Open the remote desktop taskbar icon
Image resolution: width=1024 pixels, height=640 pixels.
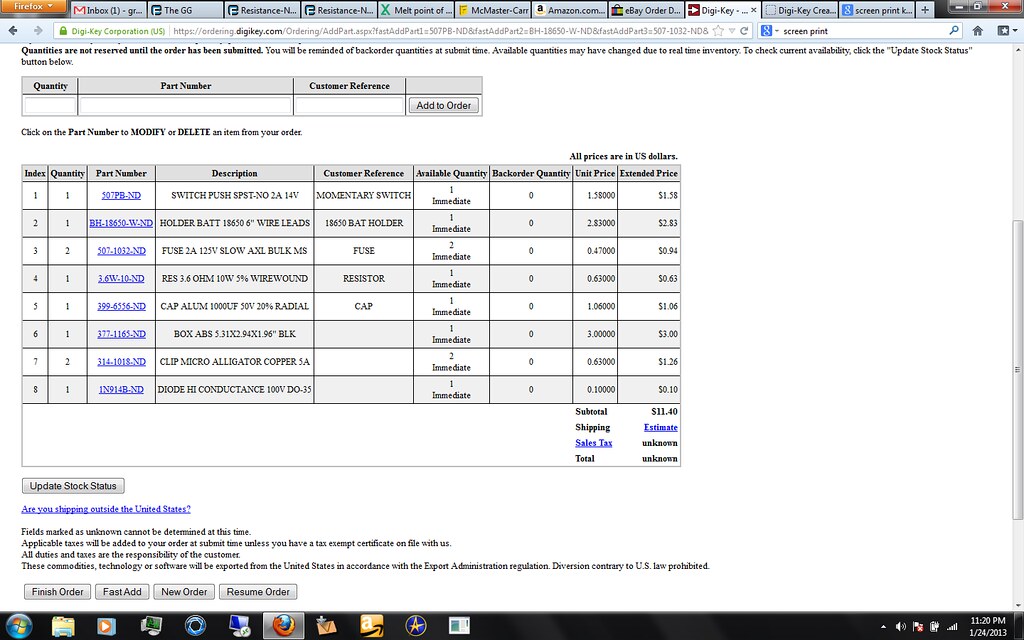click(240, 626)
